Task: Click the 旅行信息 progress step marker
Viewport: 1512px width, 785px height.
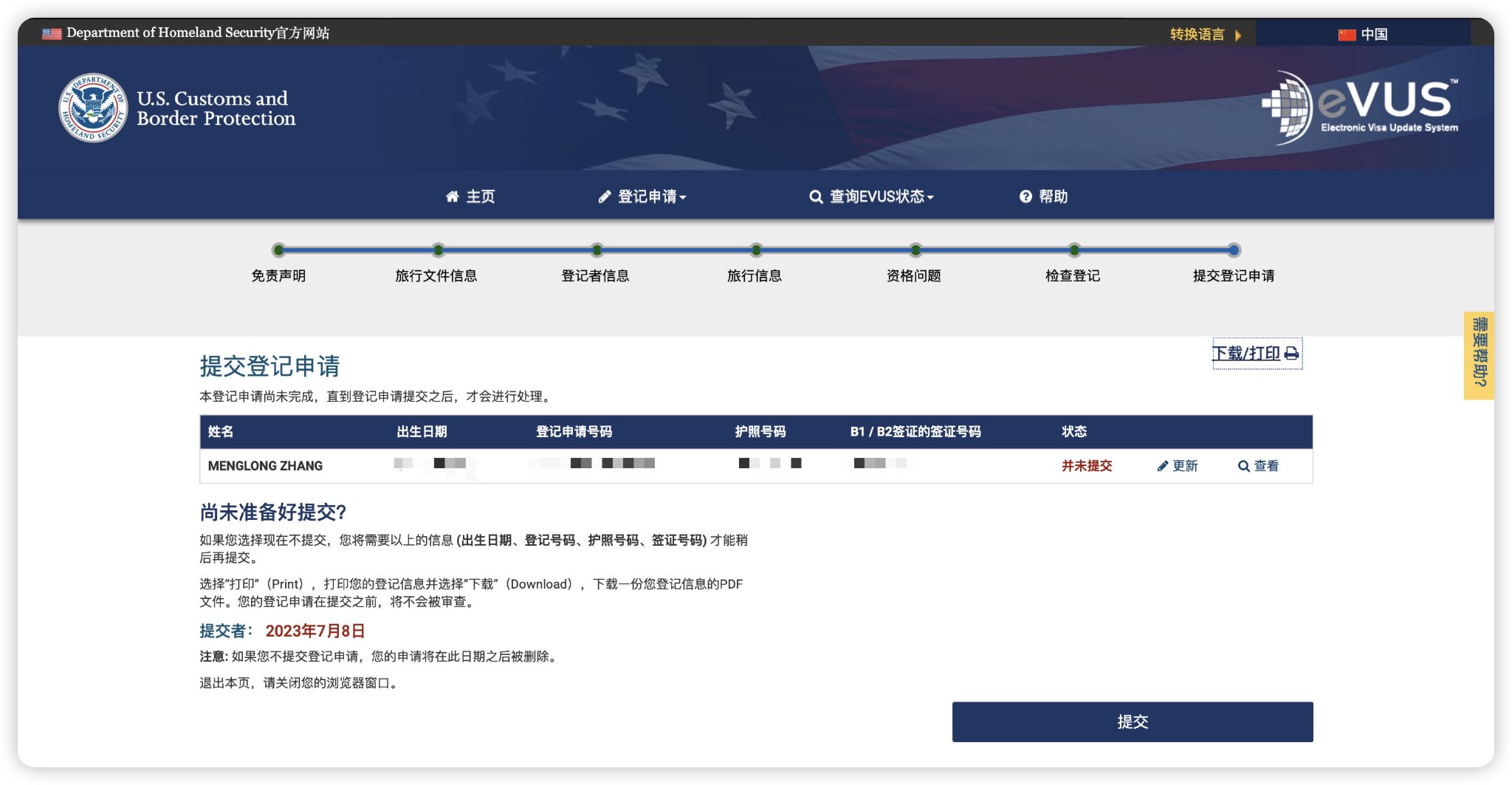Action: pos(755,250)
